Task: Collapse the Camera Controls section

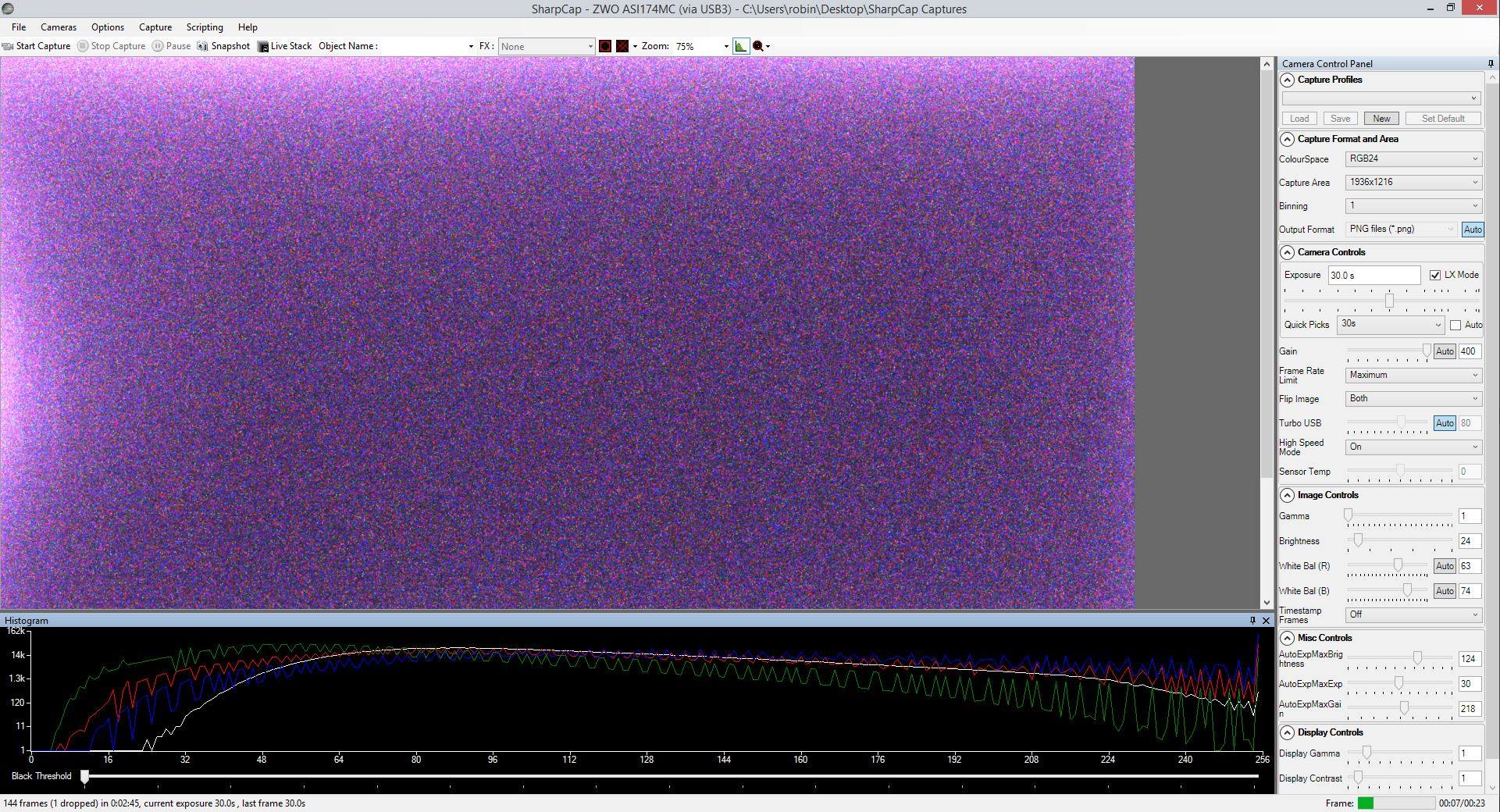Action: click(1288, 252)
